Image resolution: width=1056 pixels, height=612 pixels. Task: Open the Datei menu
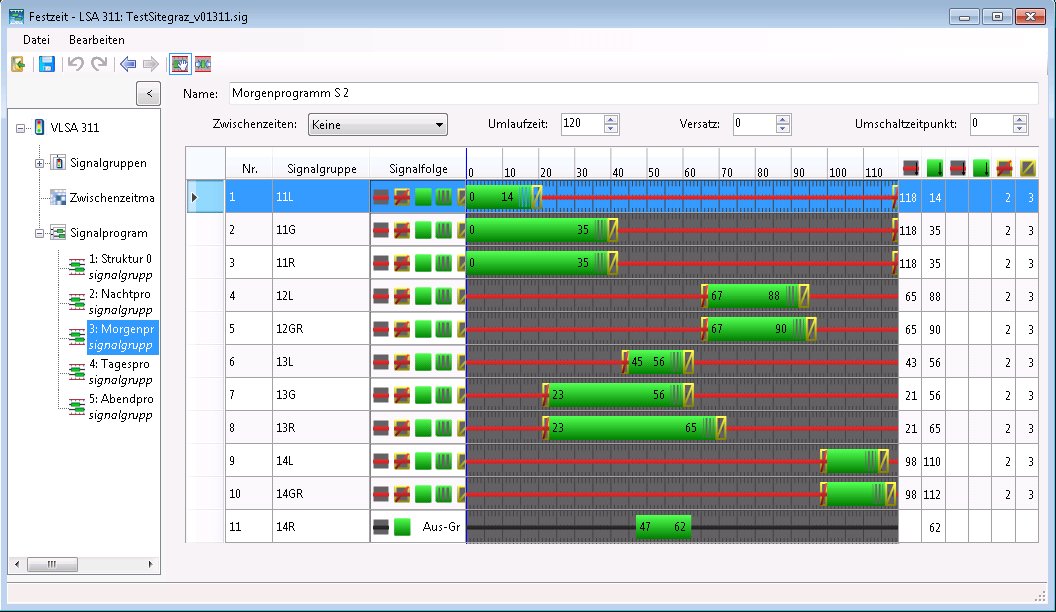tap(36, 40)
